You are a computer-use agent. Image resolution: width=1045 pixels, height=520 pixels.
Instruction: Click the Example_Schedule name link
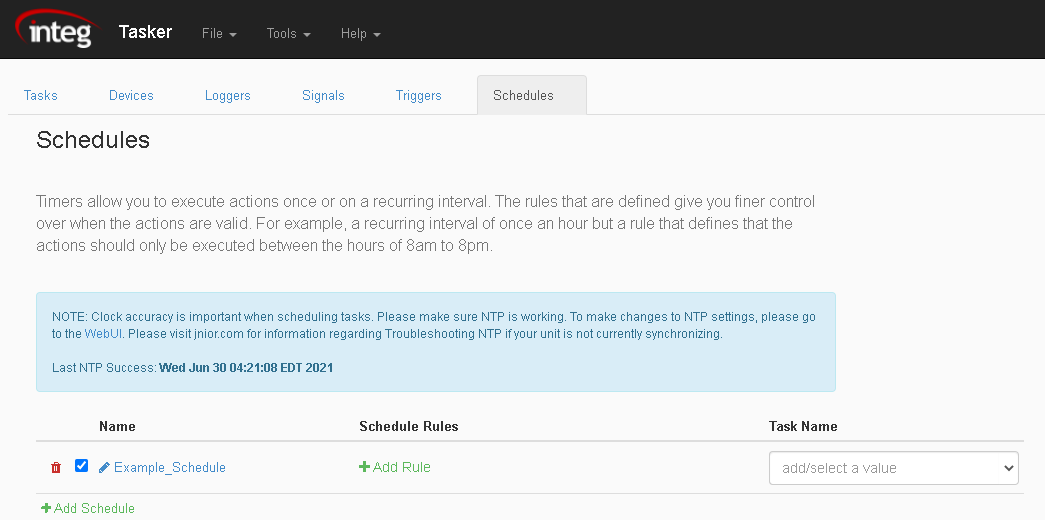[170, 467]
